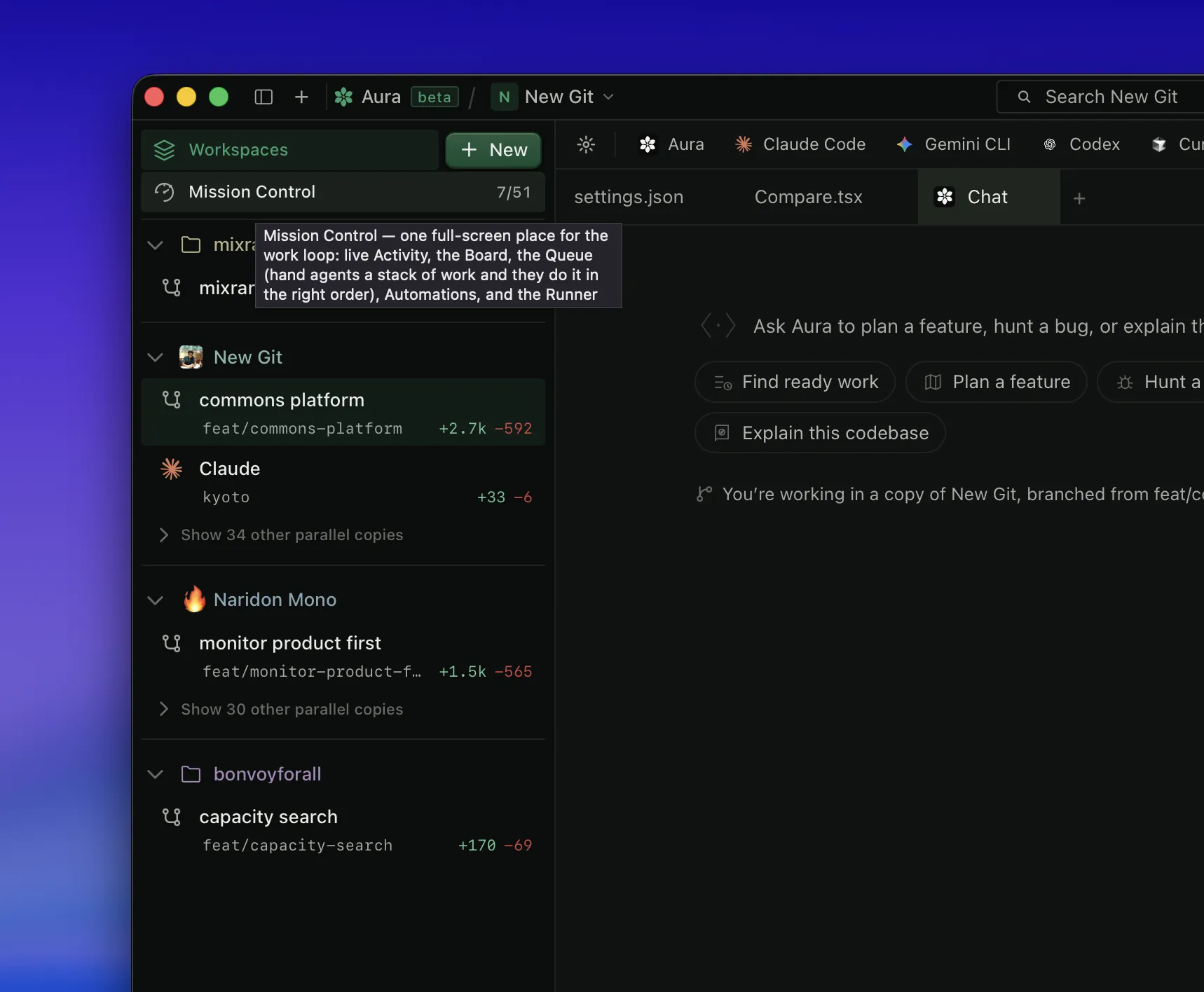Click Find ready work suggestion
This screenshot has height=992, width=1204.
point(795,382)
